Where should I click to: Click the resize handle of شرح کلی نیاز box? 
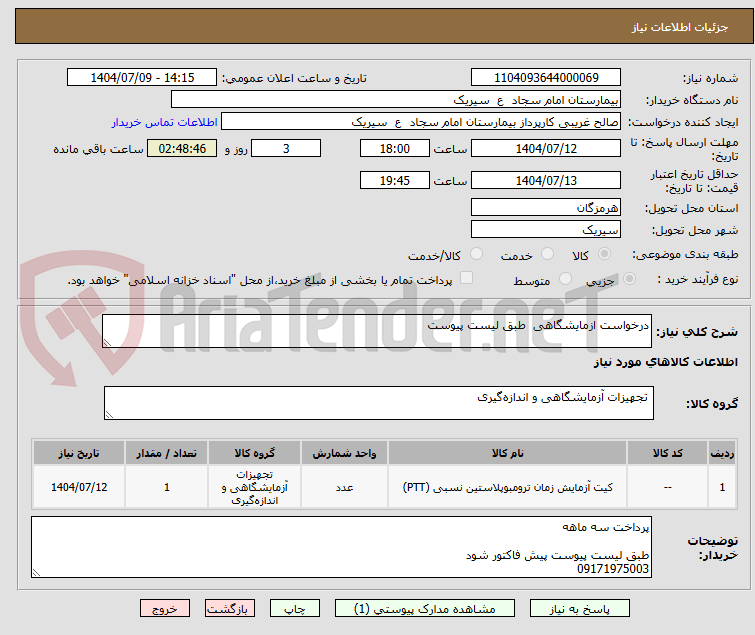click(x=107, y=342)
